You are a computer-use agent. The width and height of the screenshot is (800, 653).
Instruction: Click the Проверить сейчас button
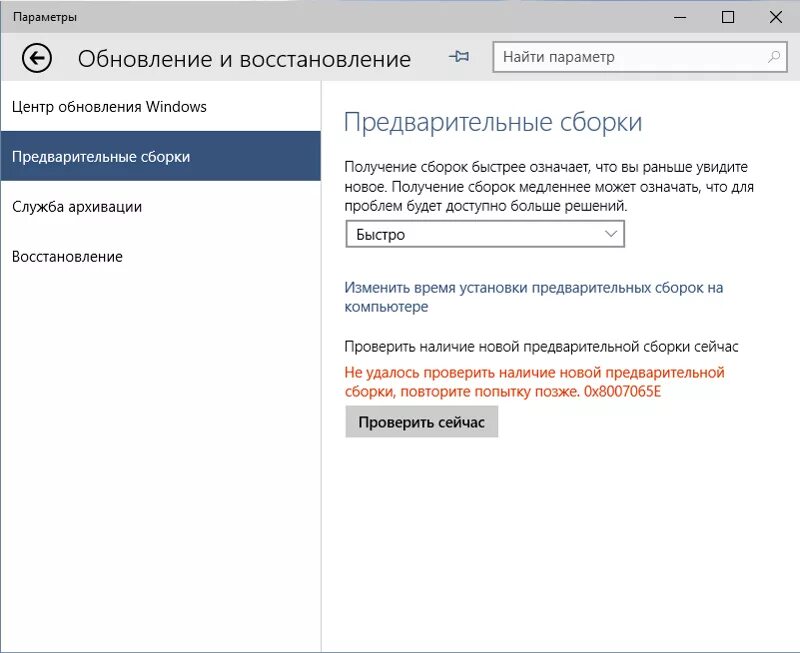421,422
